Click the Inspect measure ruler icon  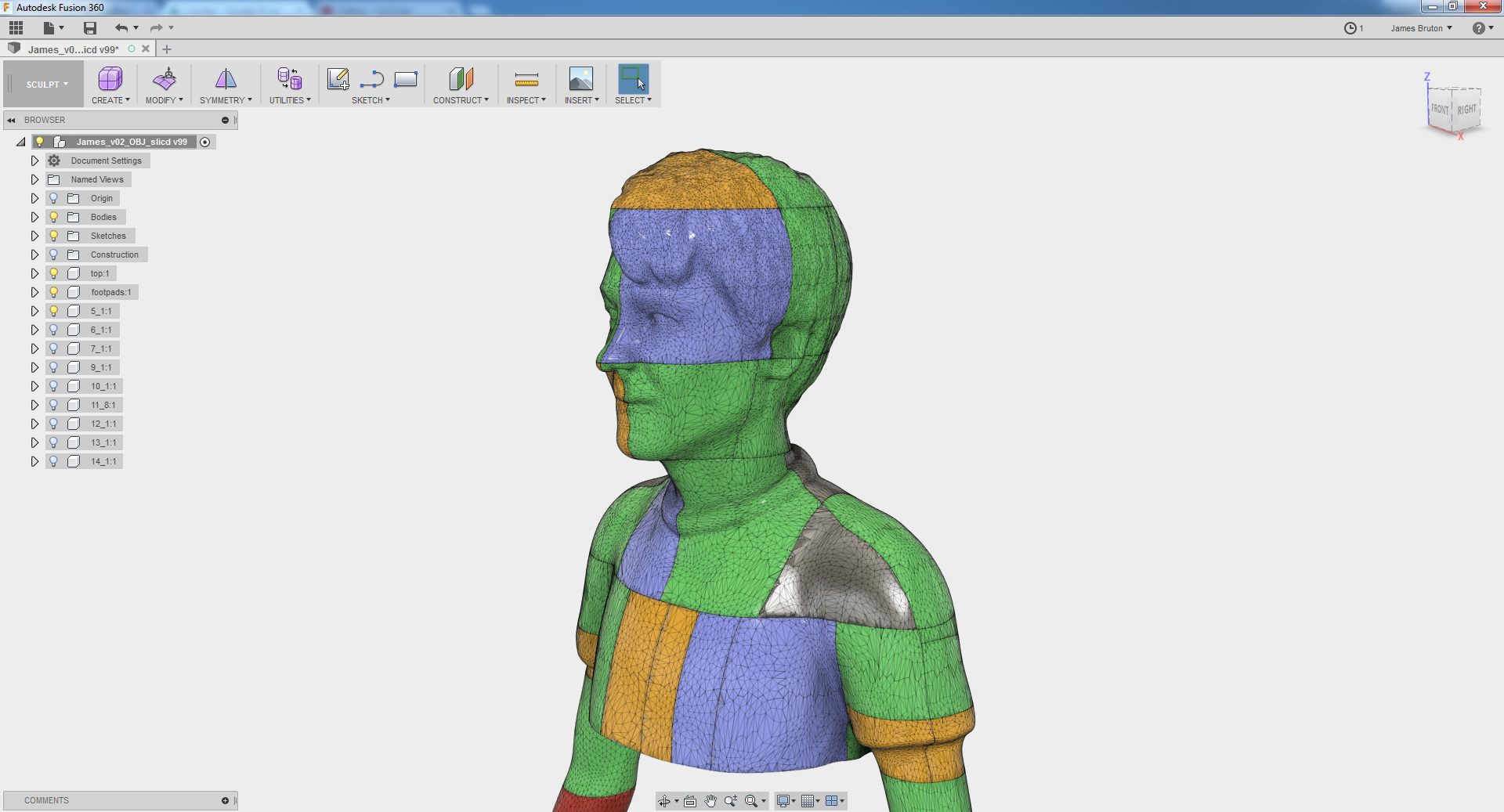526,79
